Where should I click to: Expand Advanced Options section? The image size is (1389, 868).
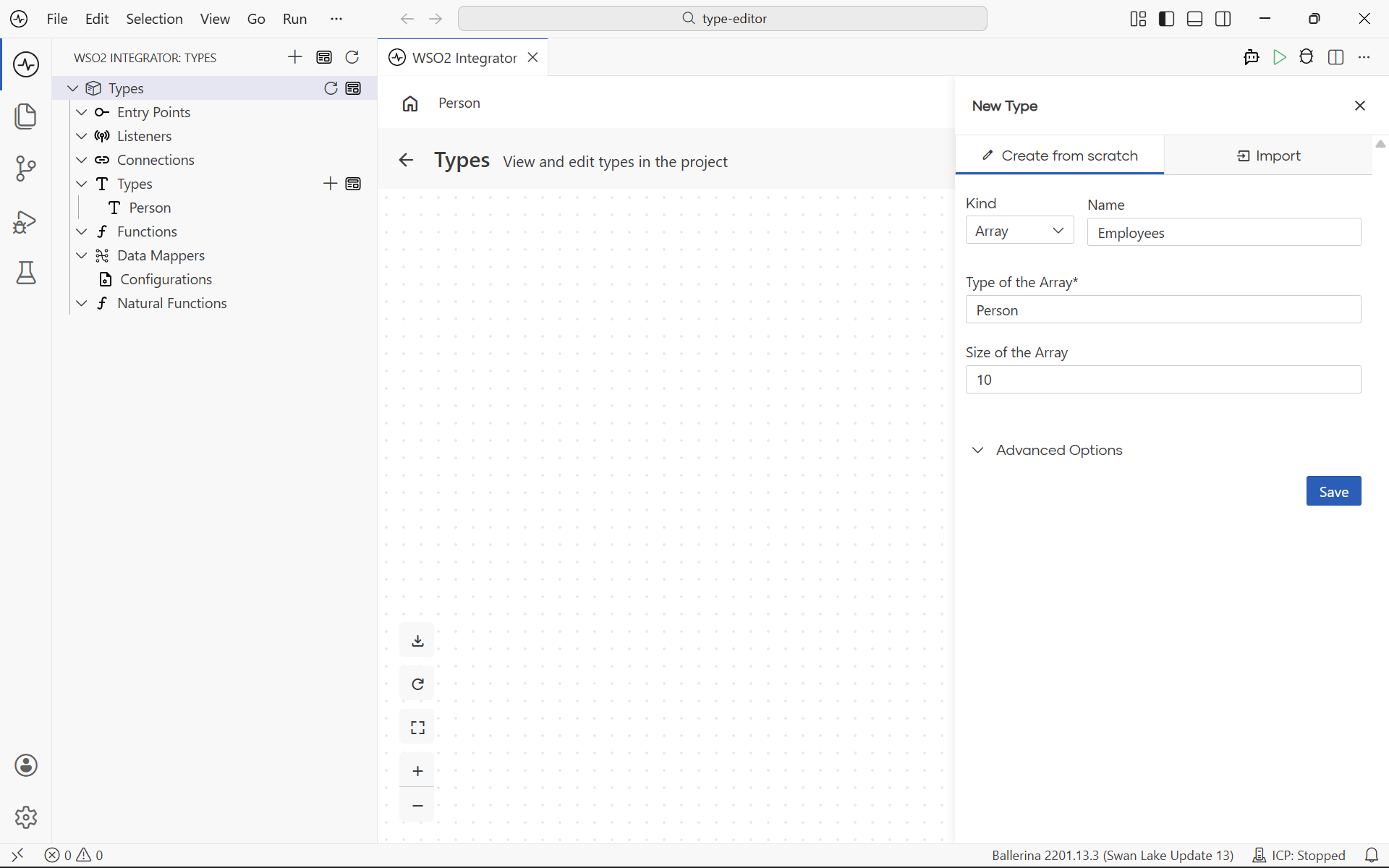(x=1048, y=450)
